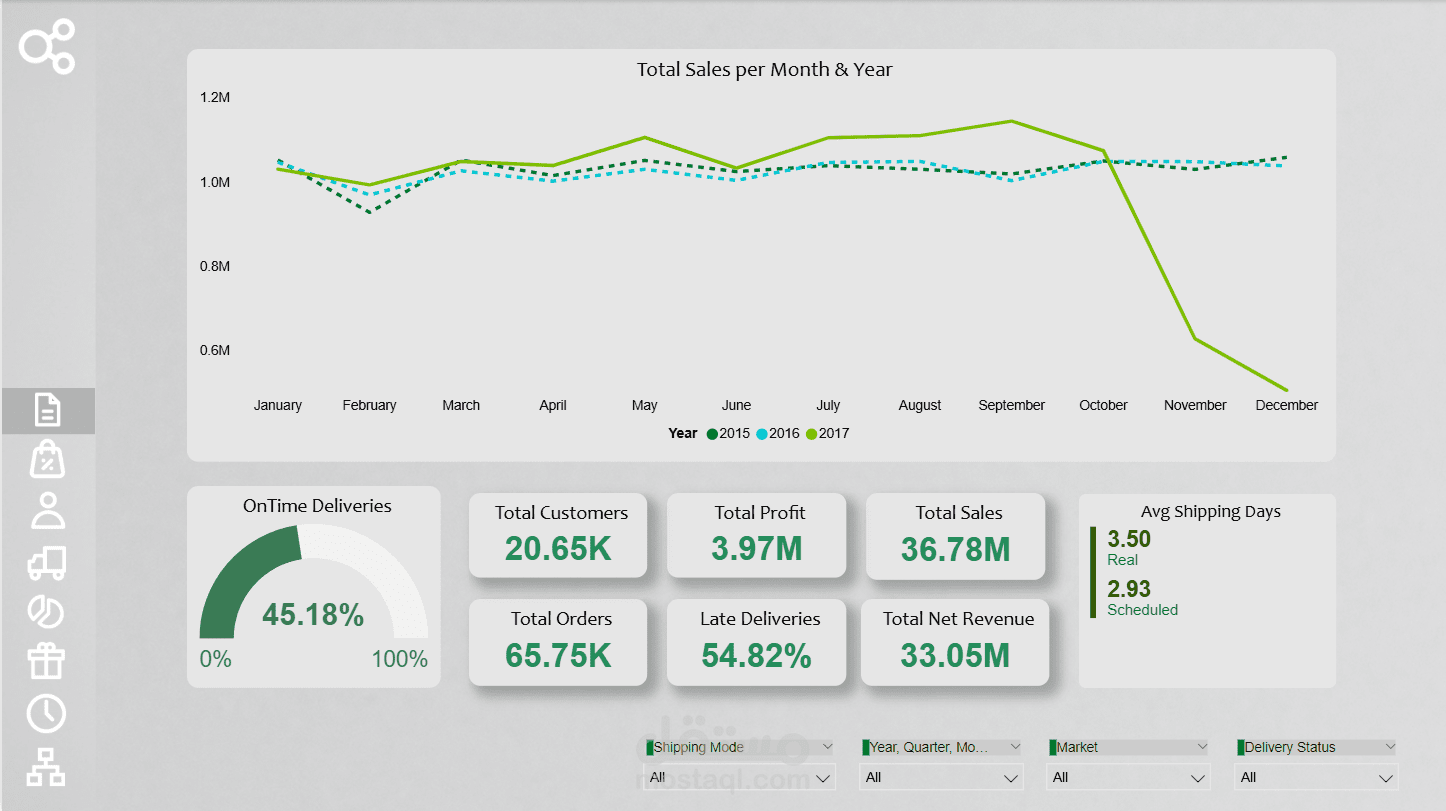The height and width of the screenshot is (811, 1446).
Task: Select the Total Profit 3.97M card
Action: click(x=757, y=535)
